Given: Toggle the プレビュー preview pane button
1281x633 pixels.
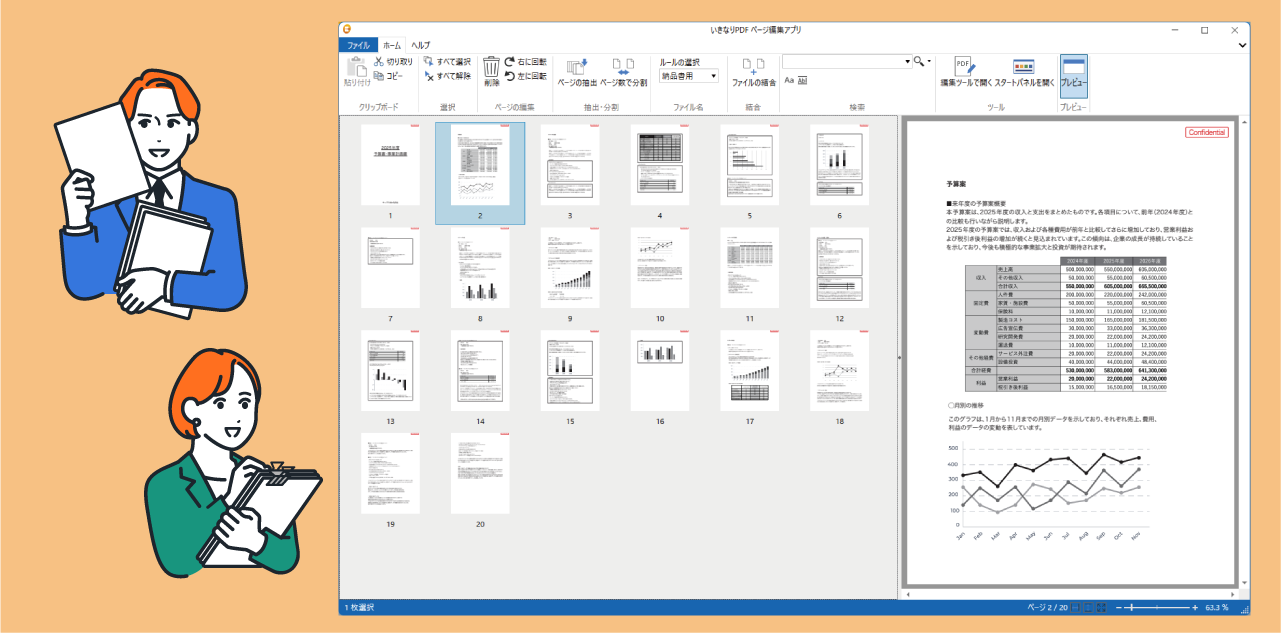Looking at the screenshot, I should point(1073,70).
